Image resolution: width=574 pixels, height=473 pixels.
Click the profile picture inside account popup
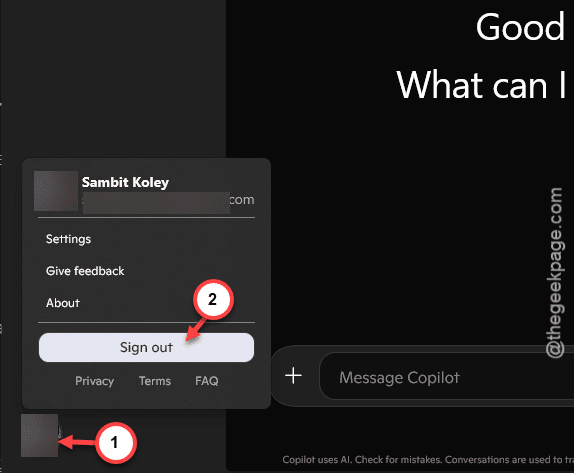click(x=56, y=191)
